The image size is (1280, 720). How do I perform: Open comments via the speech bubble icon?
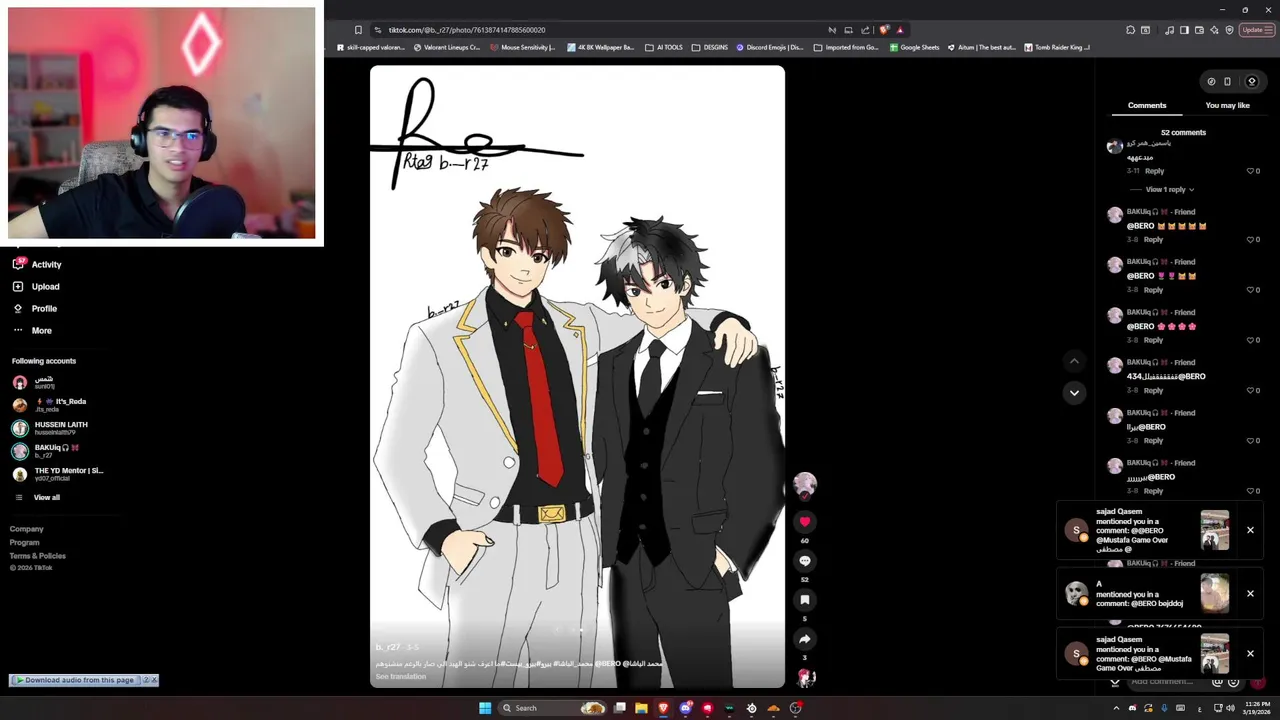click(805, 561)
